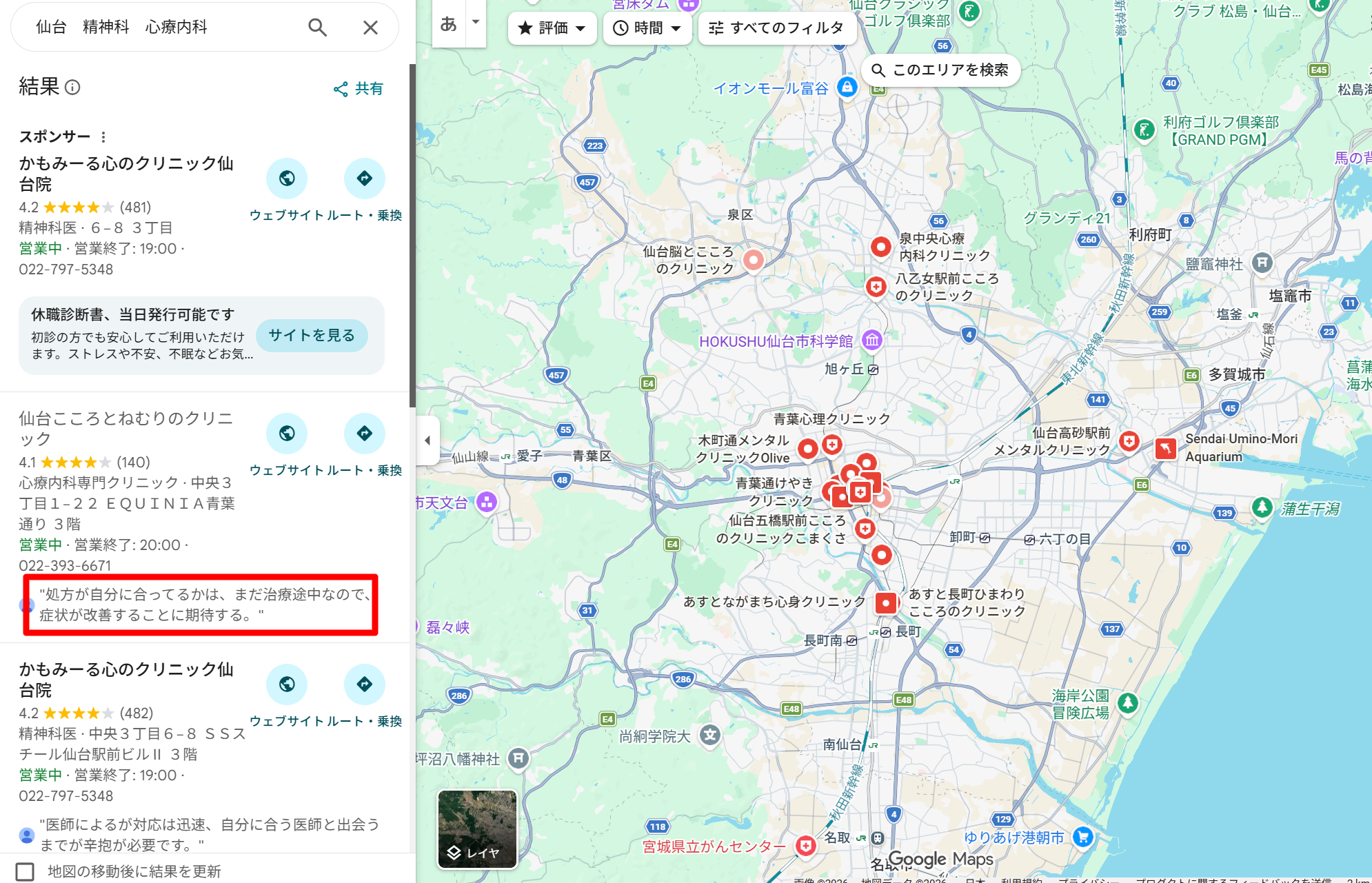Collapse the results sidebar panel
Image resolution: width=1372 pixels, height=883 pixels.
pyautogui.click(x=429, y=440)
